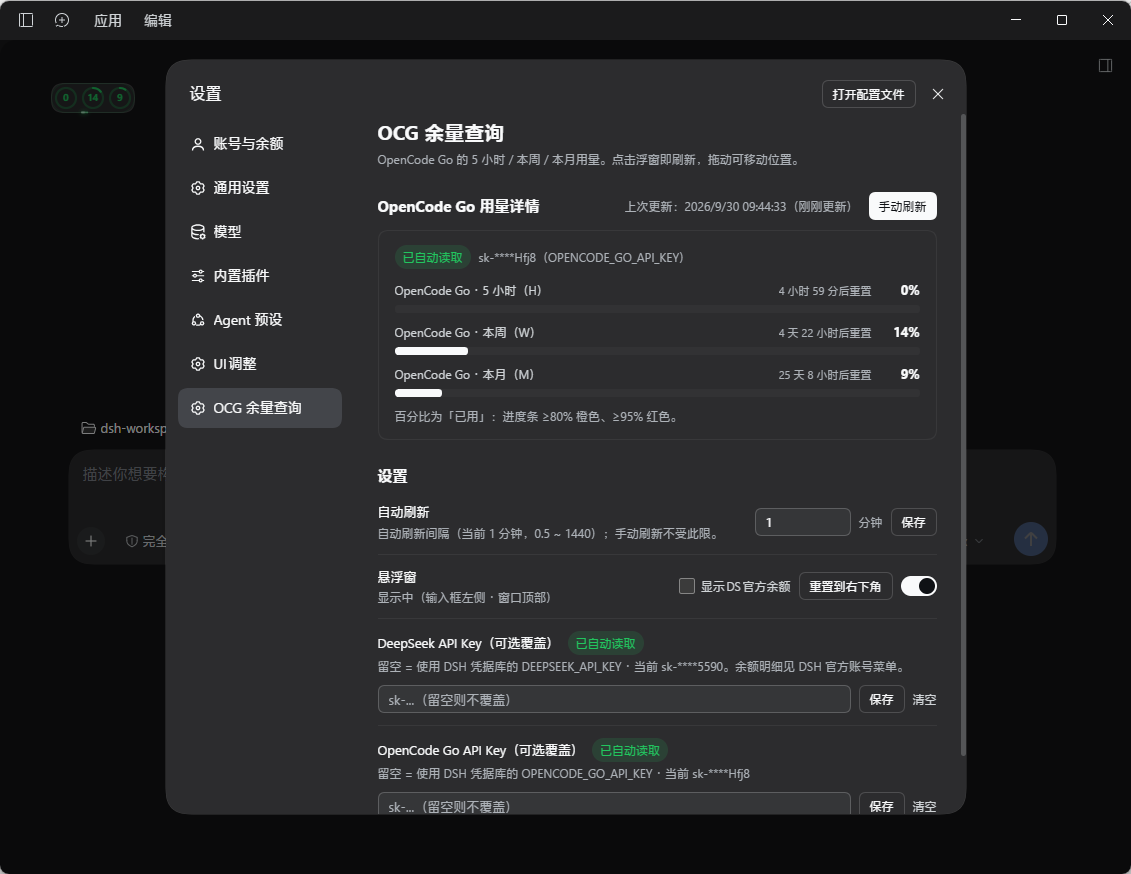Click the 已自动读取 badge in usage card
The width and height of the screenshot is (1131, 874).
tap(433, 257)
